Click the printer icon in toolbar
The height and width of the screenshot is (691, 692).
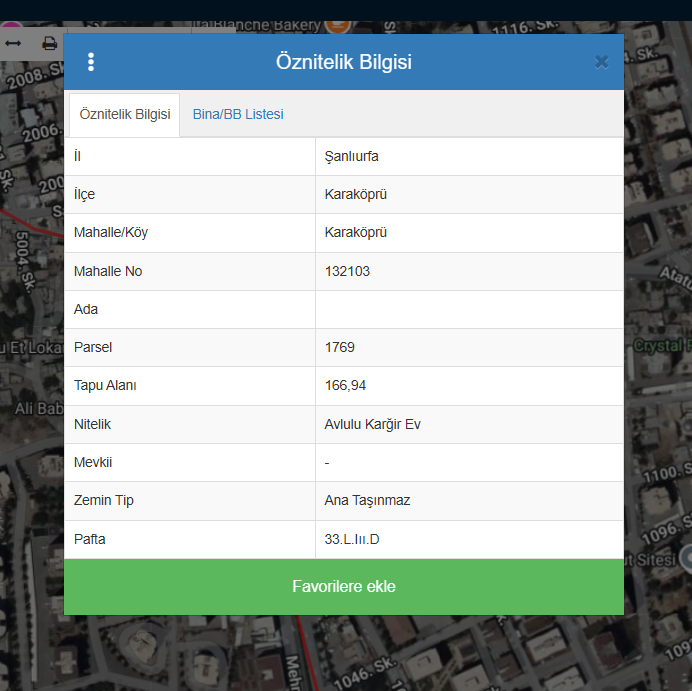click(49, 44)
